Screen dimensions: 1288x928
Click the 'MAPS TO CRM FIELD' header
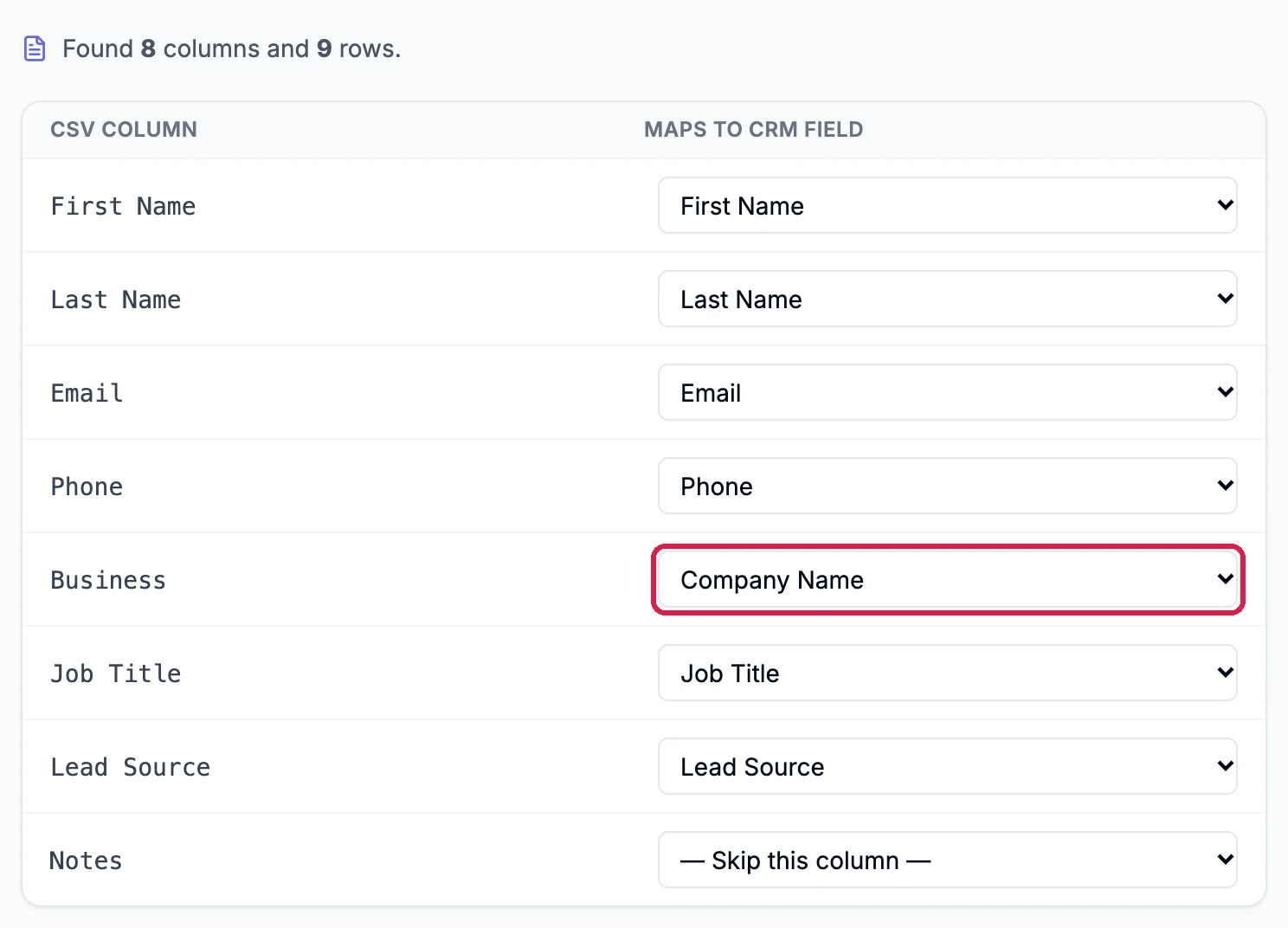click(754, 130)
